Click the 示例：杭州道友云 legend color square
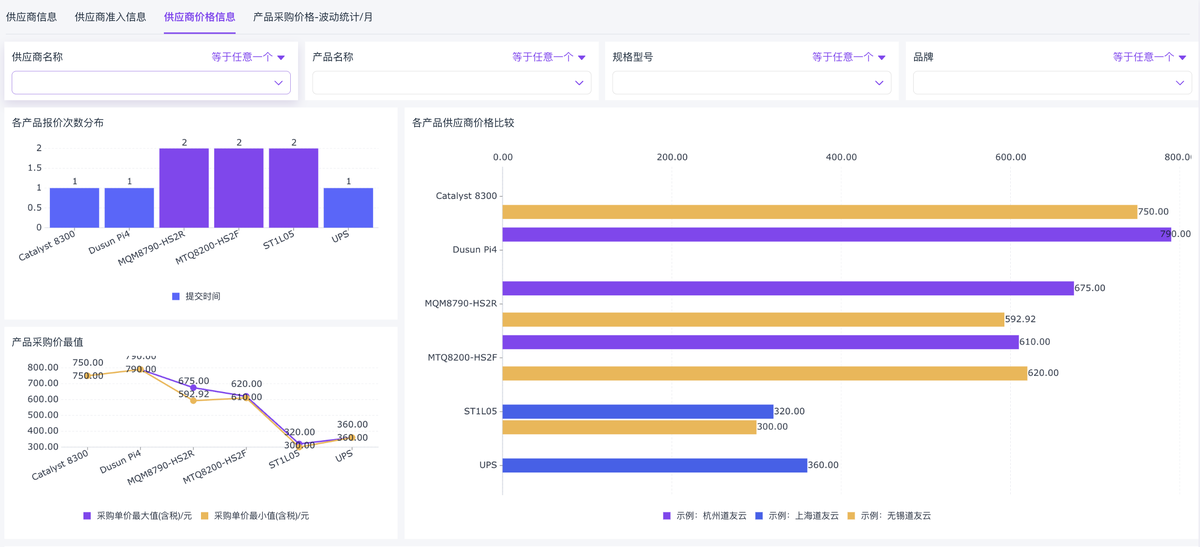Image resolution: width=1200 pixels, height=547 pixels. pyautogui.click(x=667, y=516)
